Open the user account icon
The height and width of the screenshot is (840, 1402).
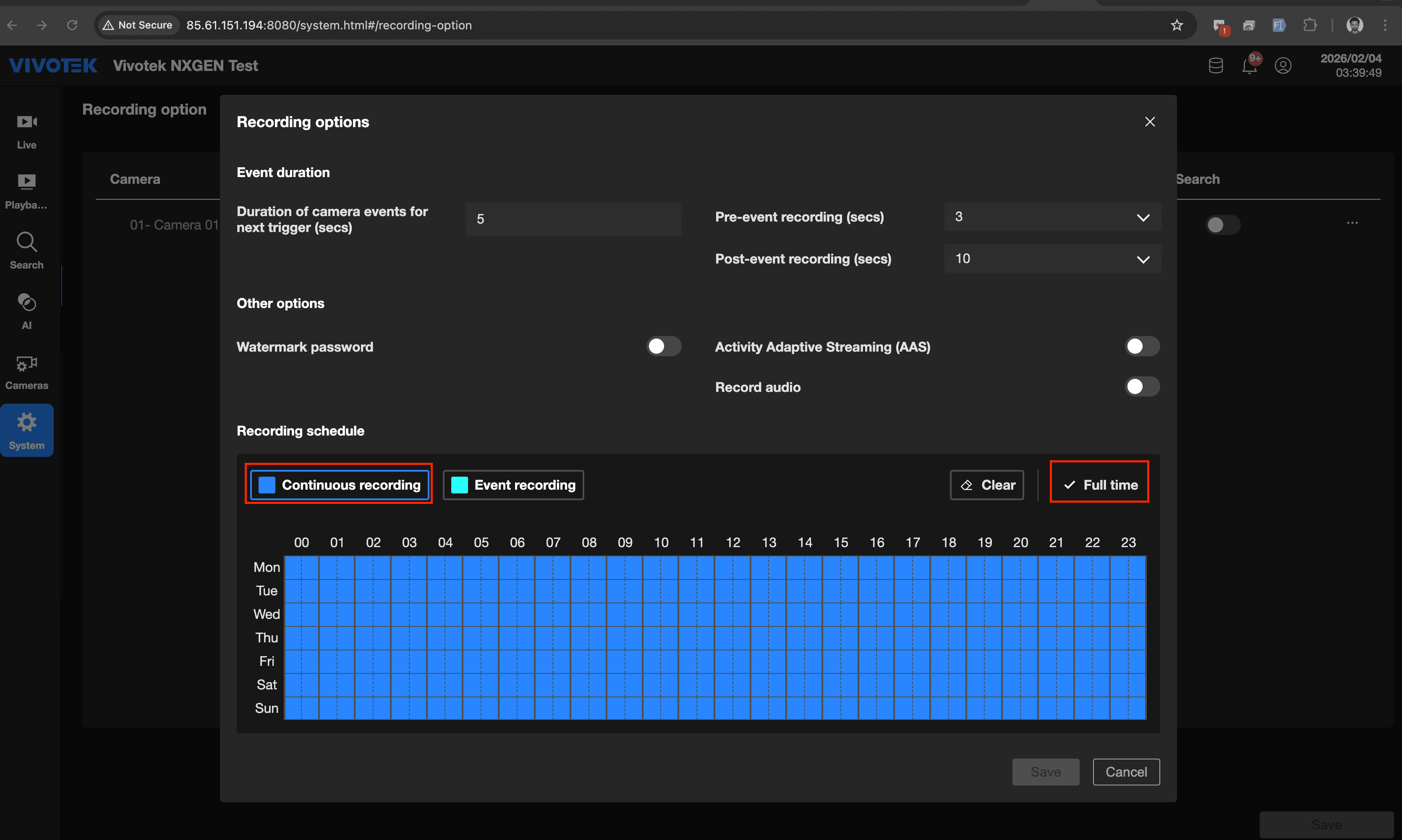coord(1282,65)
